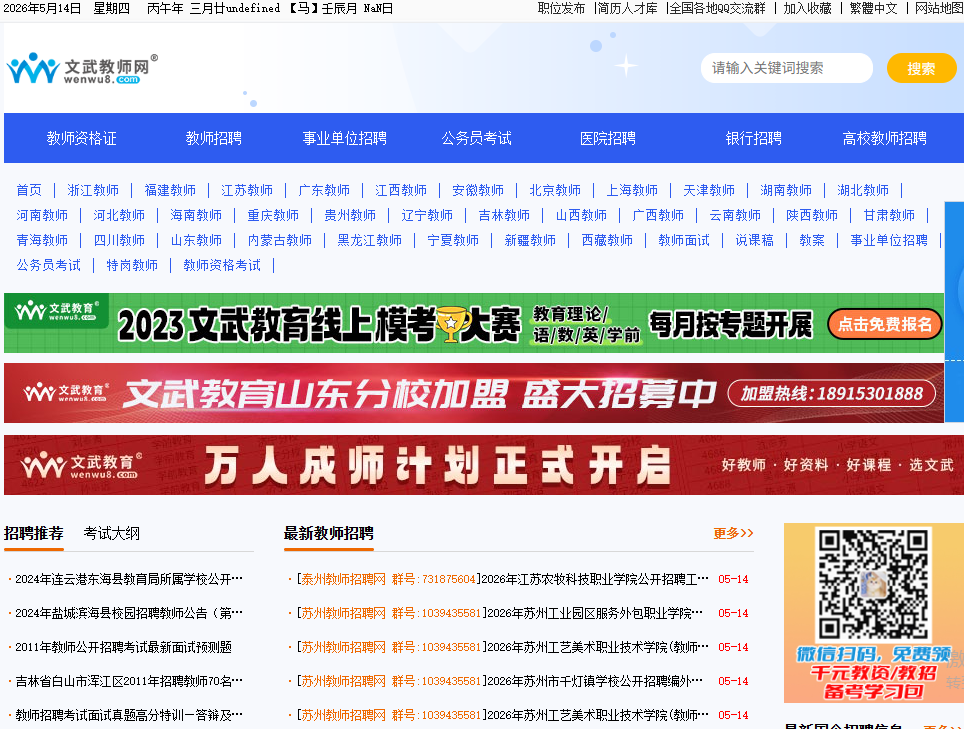Open 北京教师 regional link
The width and height of the screenshot is (964, 729).
click(x=555, y=191)
